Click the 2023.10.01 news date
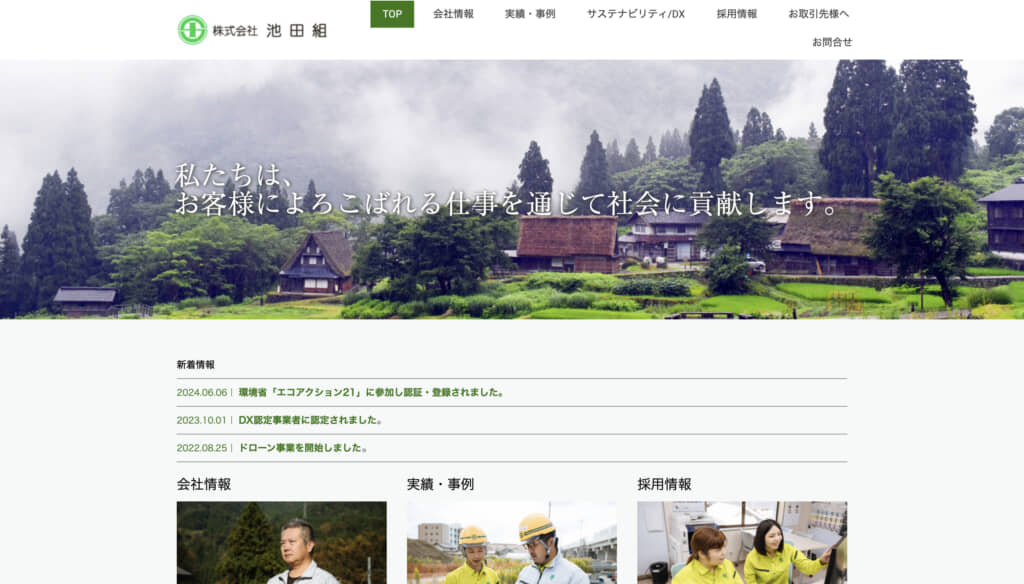Viewport: 1024px width, 584px height. (201, 420)
